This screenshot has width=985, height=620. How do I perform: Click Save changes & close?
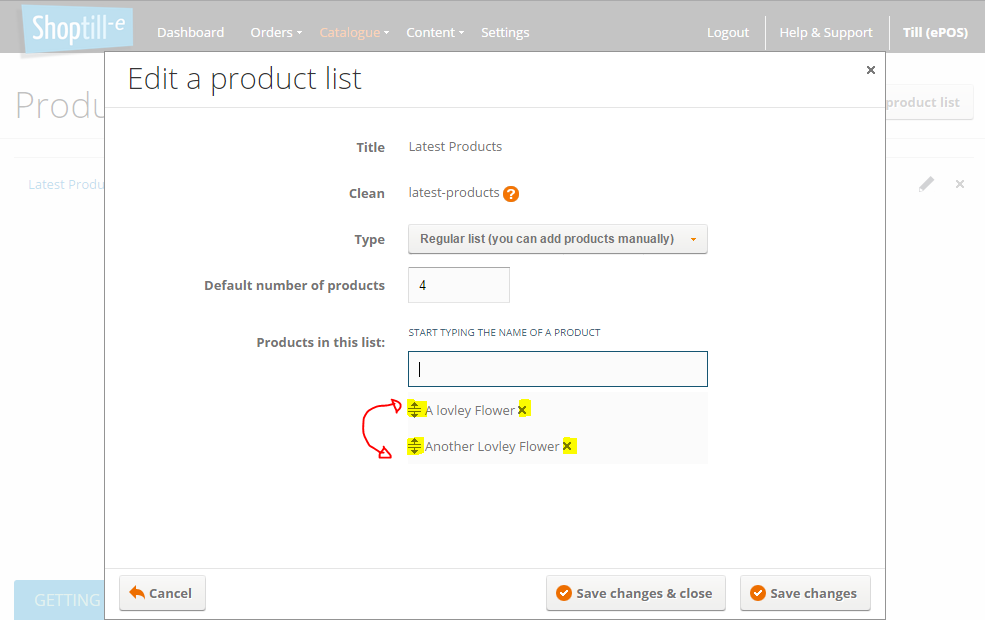pyautogui.click(x=636, y=593)
